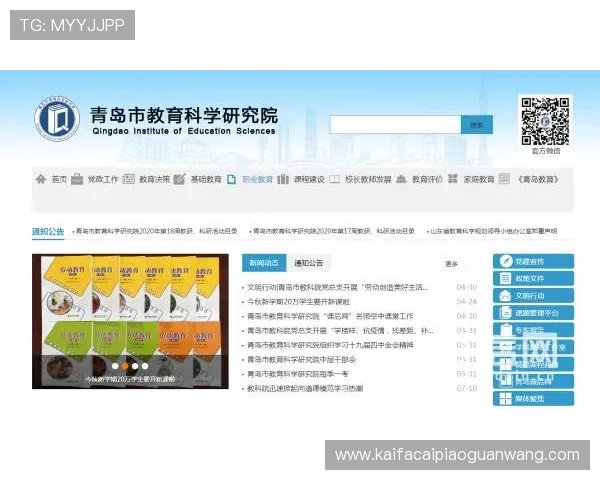Click the 劳动教育 textbooks slideshow image
This screenshot has width=600, height=480.
(x=130, y=321)
